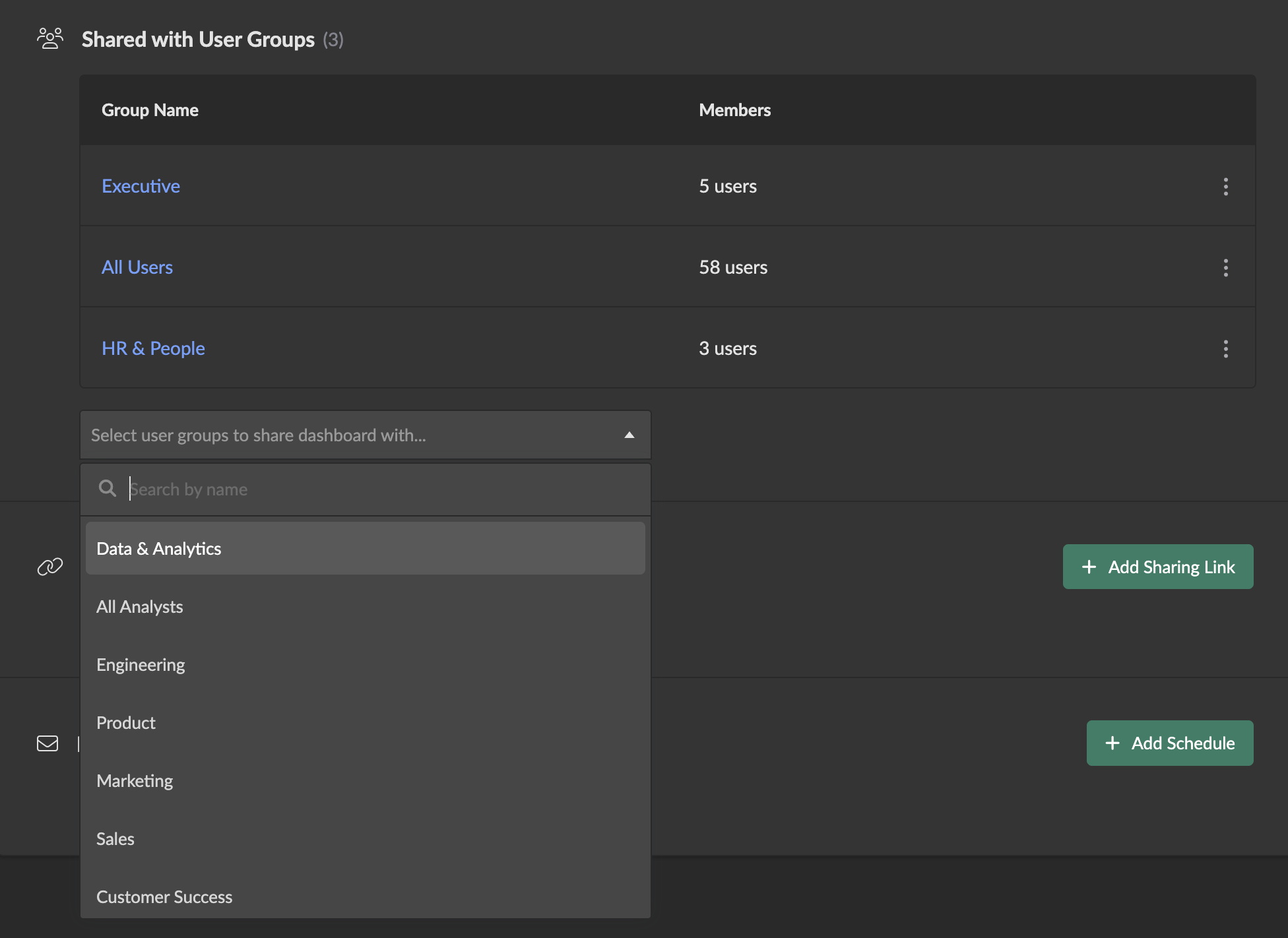The height and width of the screenshot is (938, 1288).
Task: Open the options menu for HR & People
Action: [1225, 349]
